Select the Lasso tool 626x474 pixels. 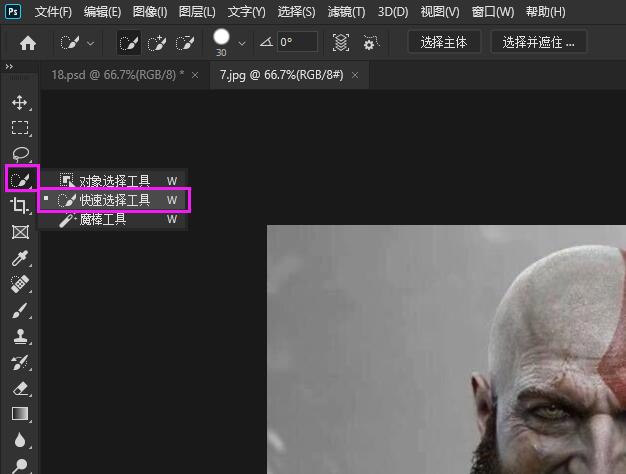[x=20, y=154]
